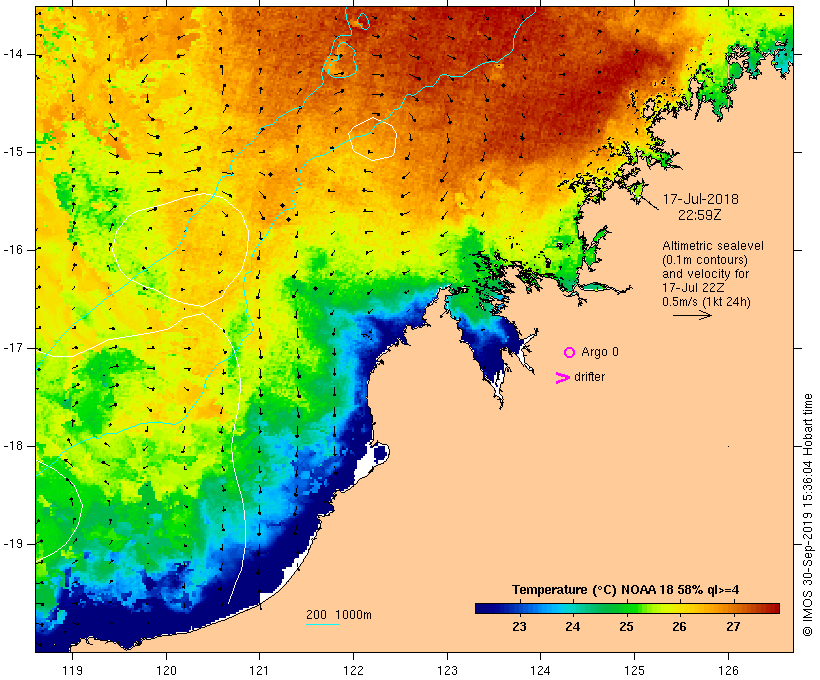Viewport: 820px width, 680px height.
Task: Click the -17 latitude axis label
Action: tap(13, 348)
